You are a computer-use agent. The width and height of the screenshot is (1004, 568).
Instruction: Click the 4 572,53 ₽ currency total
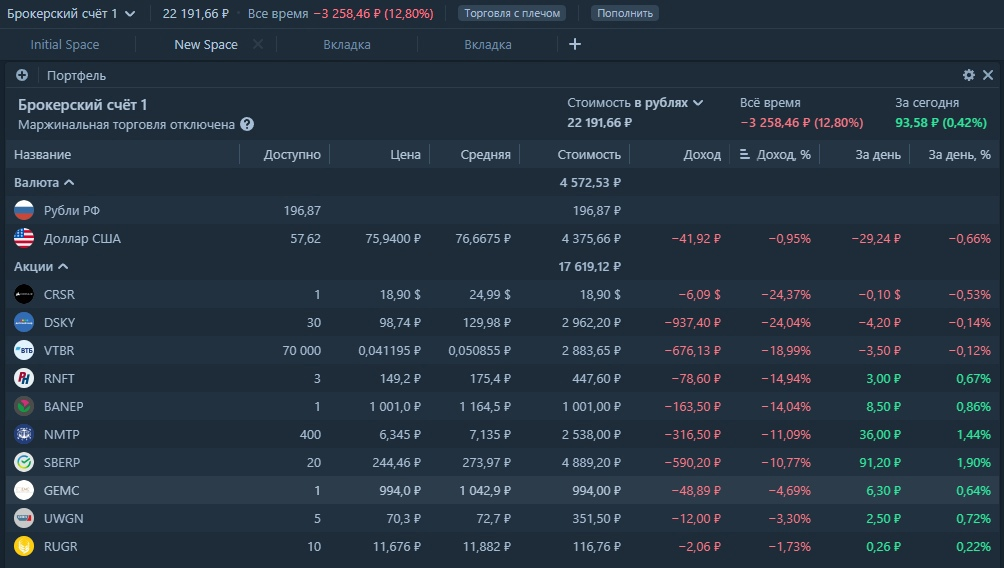tap(590, 183)
